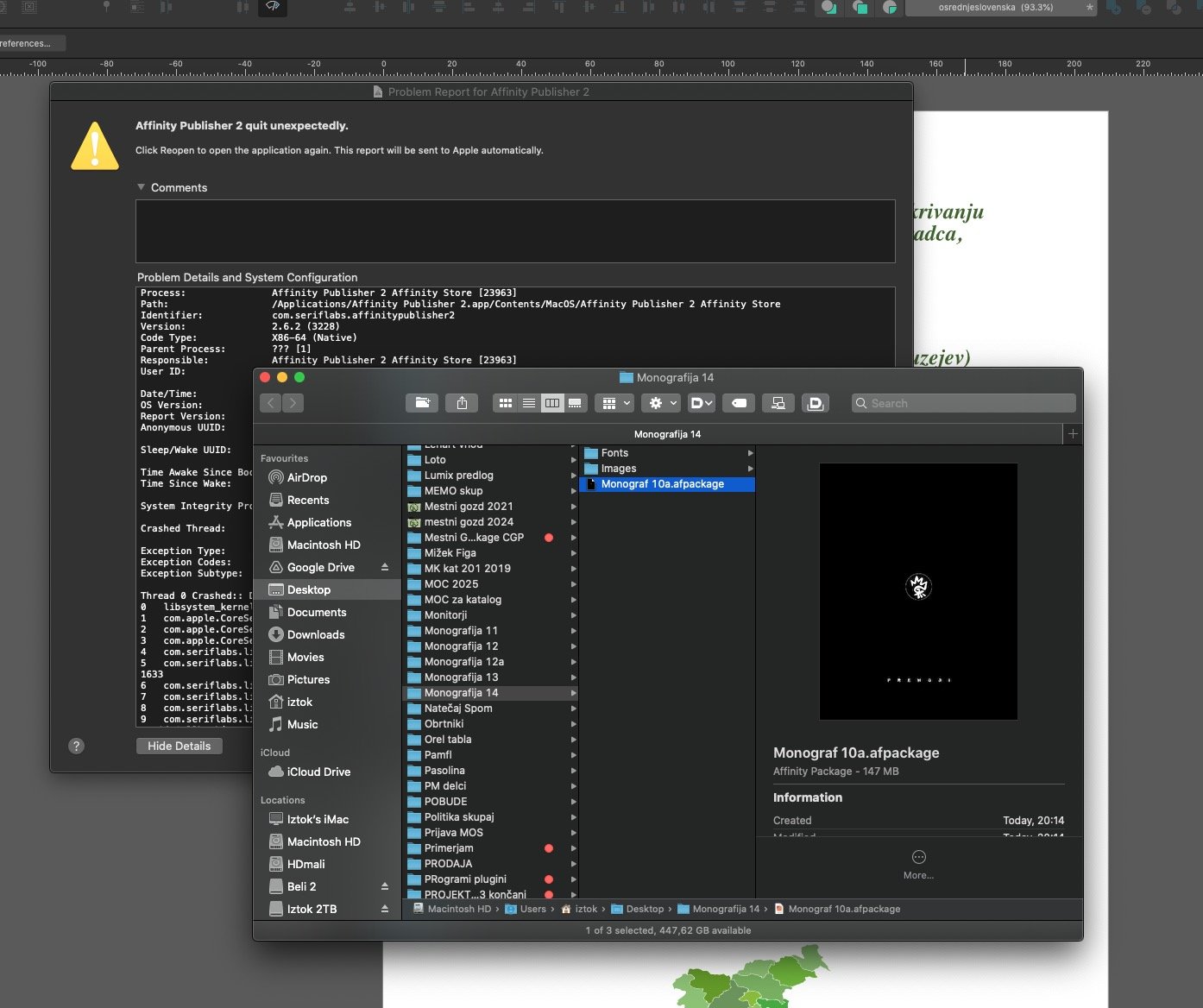The image size is (1203, 1008).
Task: Add a new Finder tab with plus
Action: click(1073, 434)
